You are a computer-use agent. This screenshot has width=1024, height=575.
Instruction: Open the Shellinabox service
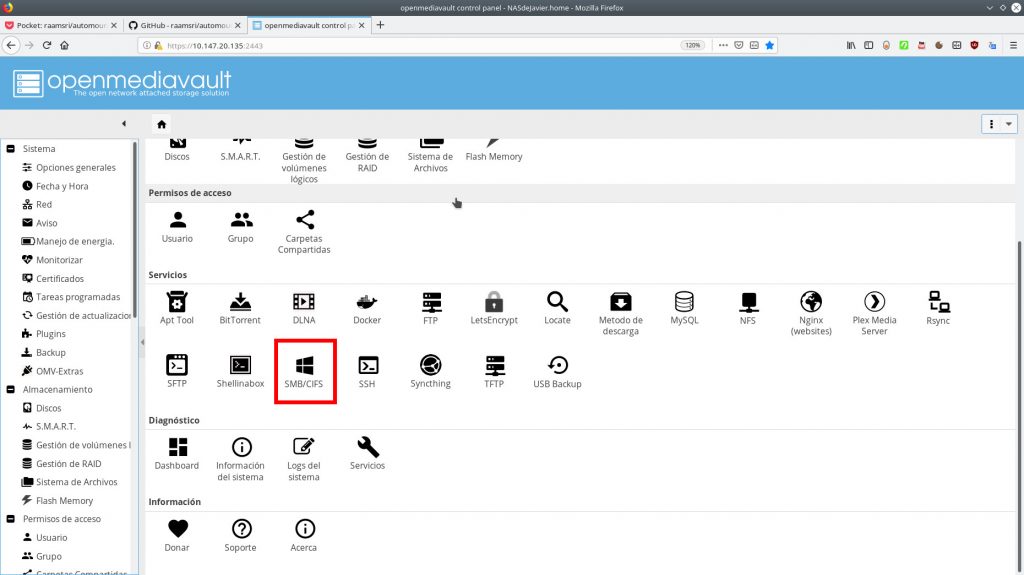pyautogui.click(x=240, y=371)
